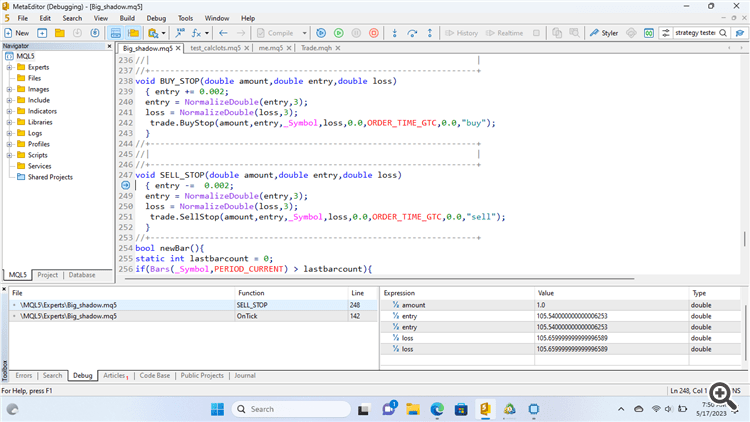Close the Big_shadow.mq5 tab

click(x=178, y=48)
